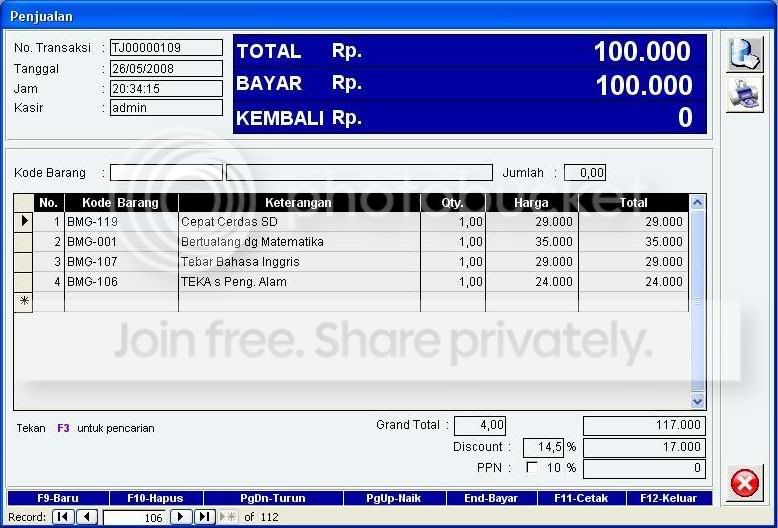Select row 1 with its row selector arrow

point(23,222)
